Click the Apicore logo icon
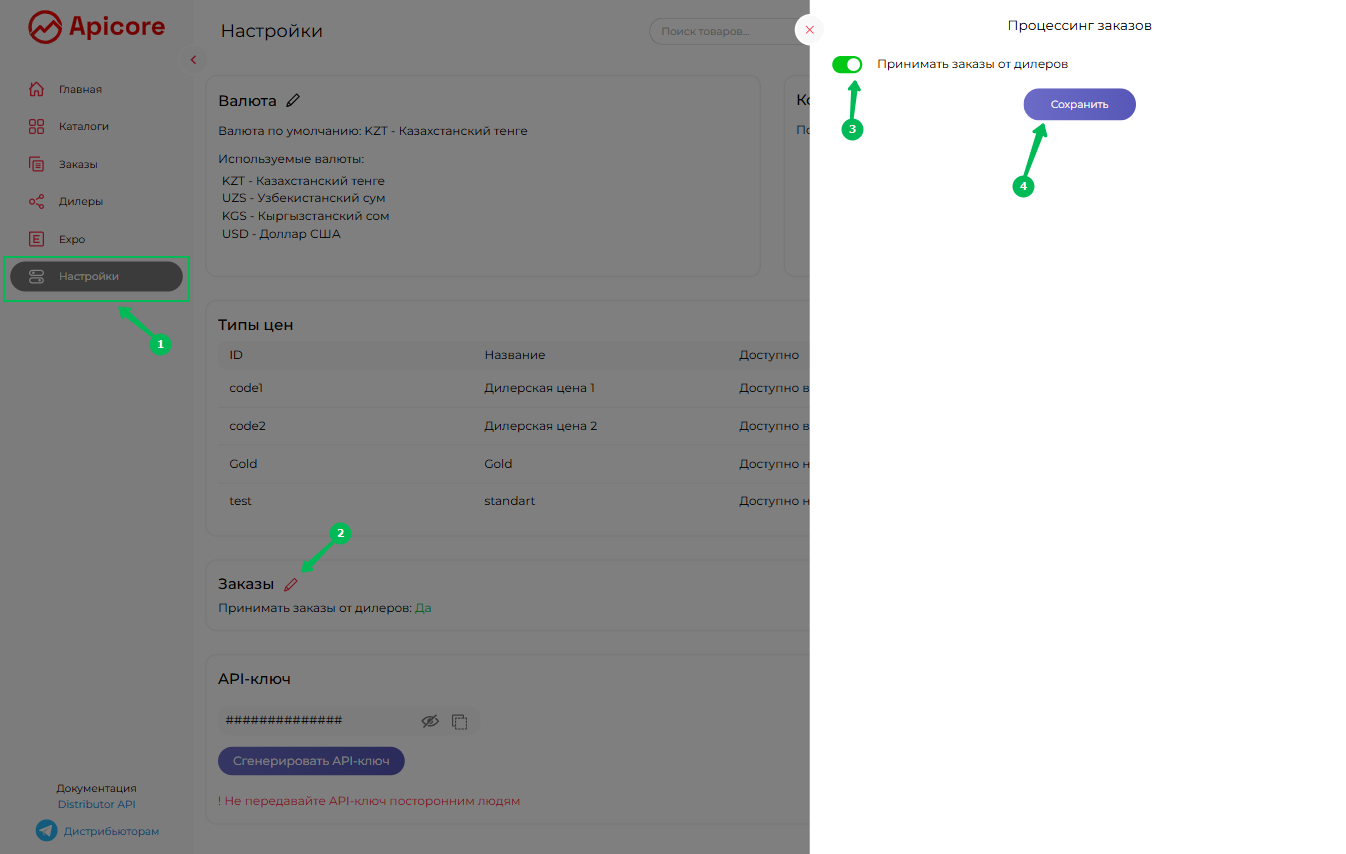This screenshot has width=1346, height=854. click(x=45, y=28)
